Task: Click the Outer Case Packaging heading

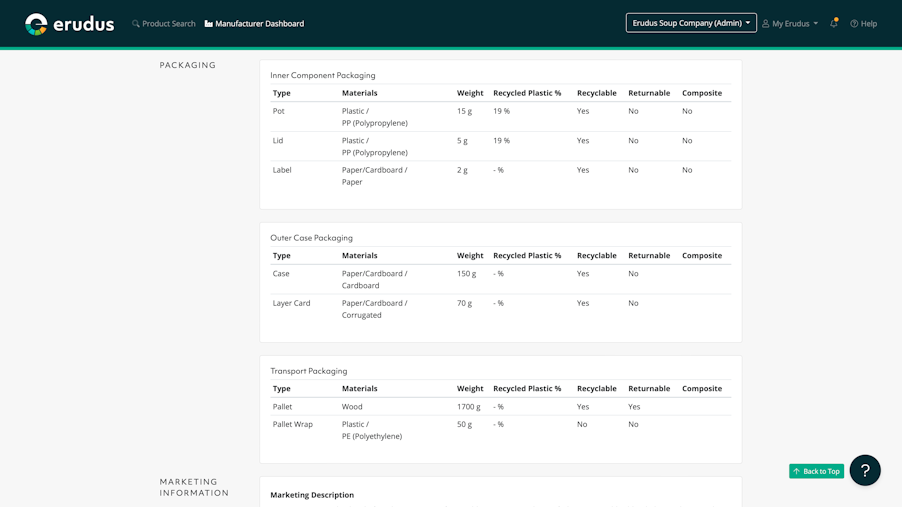Action: tap(311, 238)
